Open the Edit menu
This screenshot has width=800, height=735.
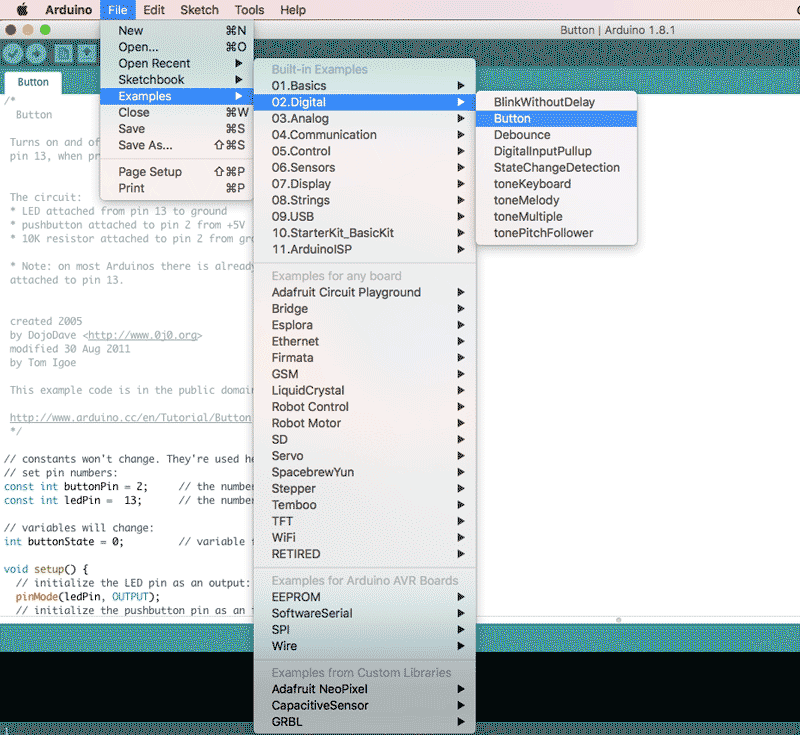(x=154, y=10)
